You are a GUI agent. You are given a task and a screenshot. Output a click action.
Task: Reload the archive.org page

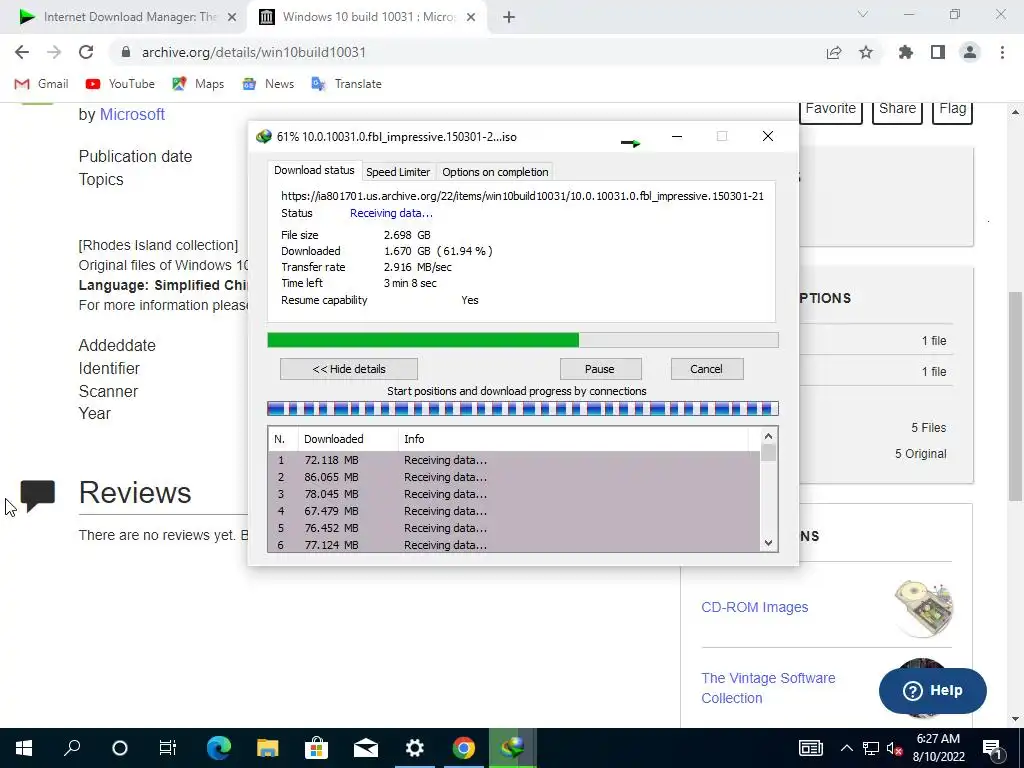pos(86,52)
